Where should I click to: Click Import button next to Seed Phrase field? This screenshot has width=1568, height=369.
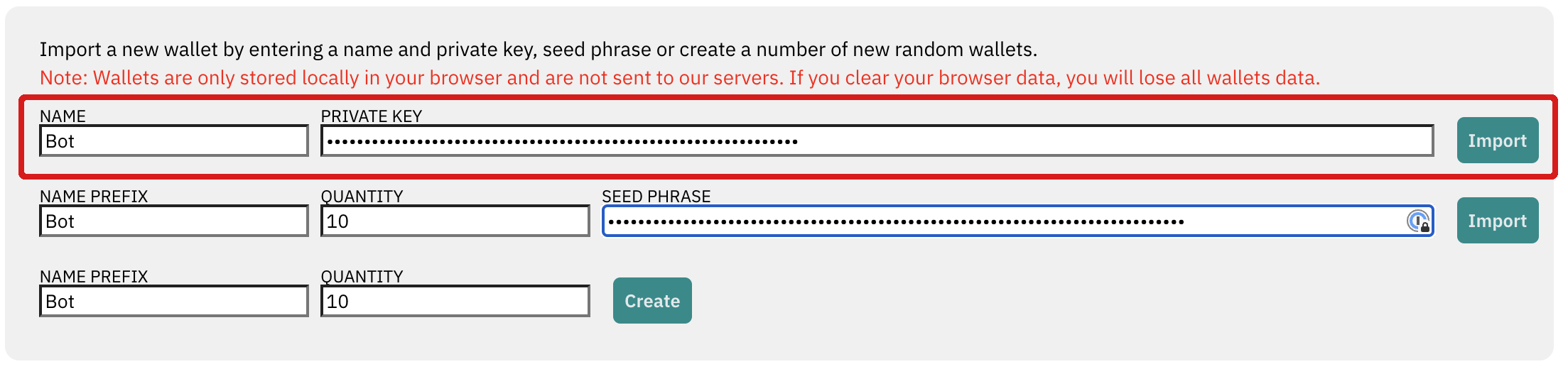click(x=1497, y=221)
